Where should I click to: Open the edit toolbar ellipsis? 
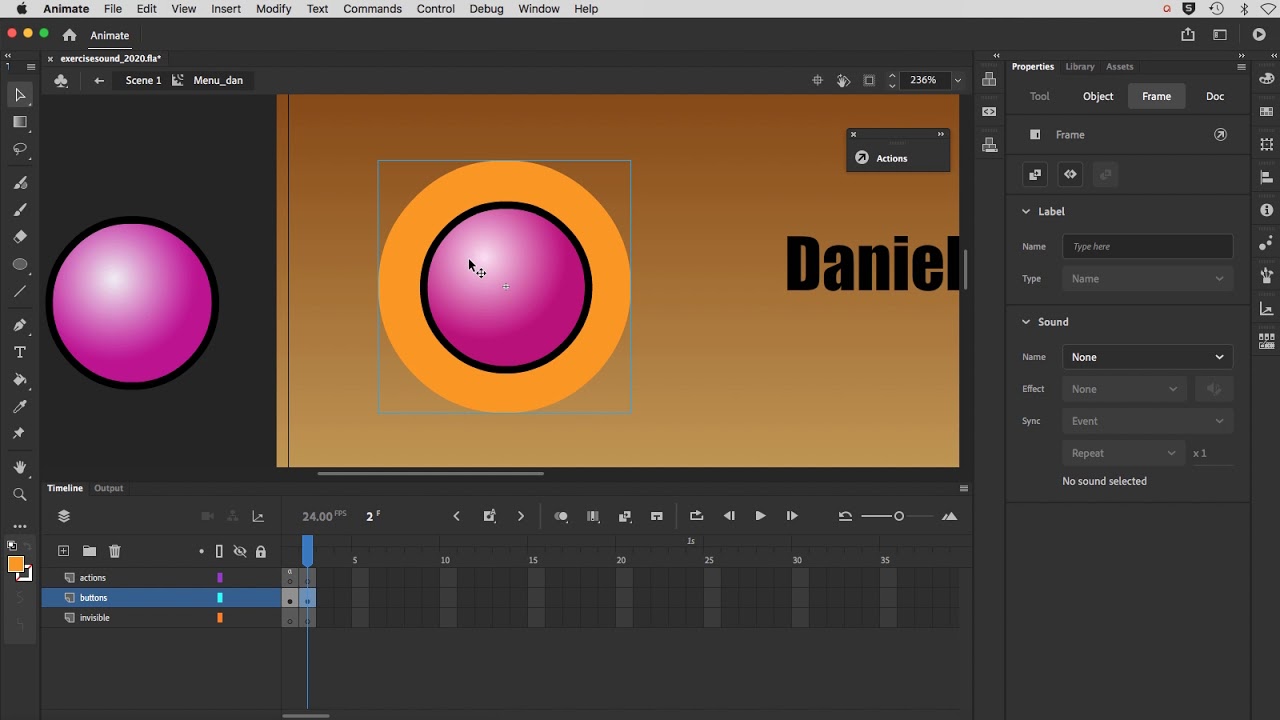point(20,526)
